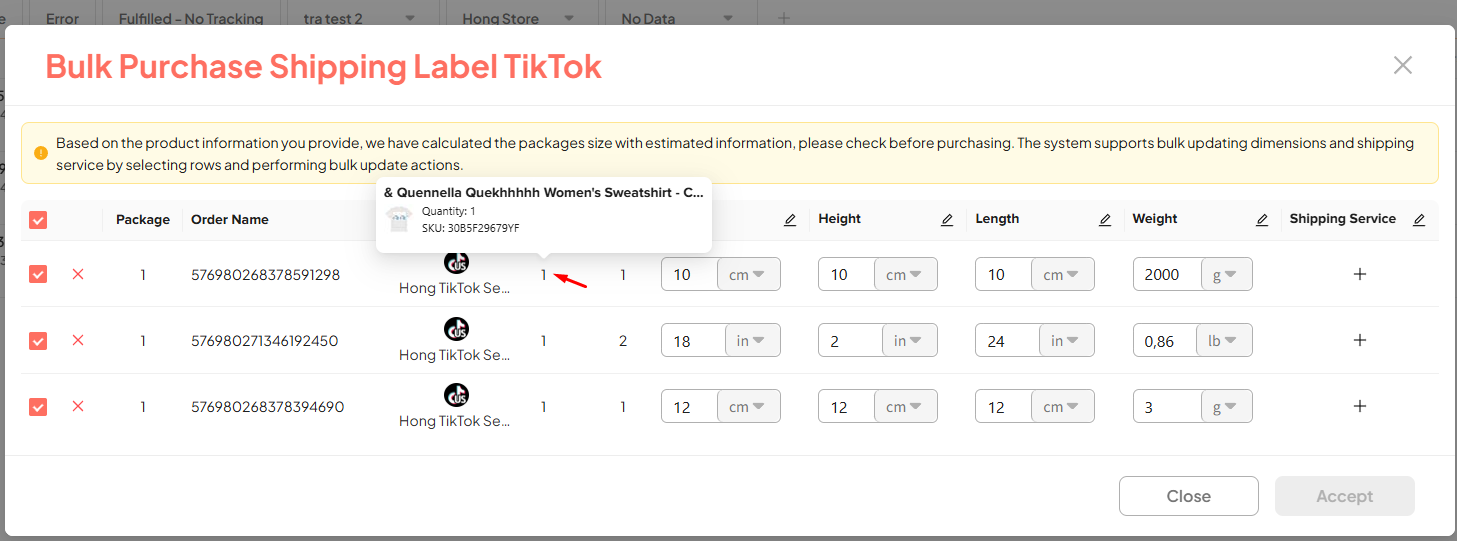Screen dimensions: 1457x541
Task: Click the pencil edit icon beside Height
Action: [x=946, y=220]
